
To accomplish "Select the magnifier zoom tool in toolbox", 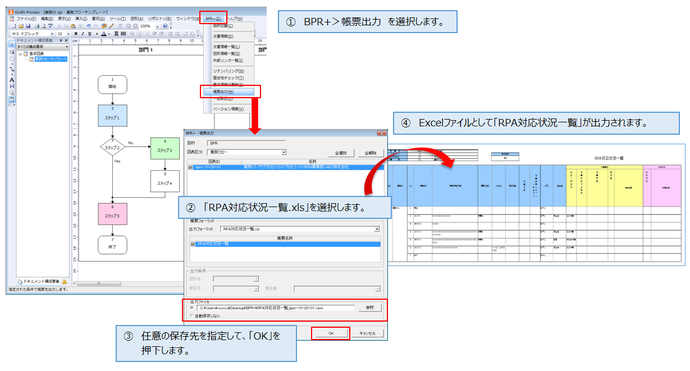I will [12, 93].
